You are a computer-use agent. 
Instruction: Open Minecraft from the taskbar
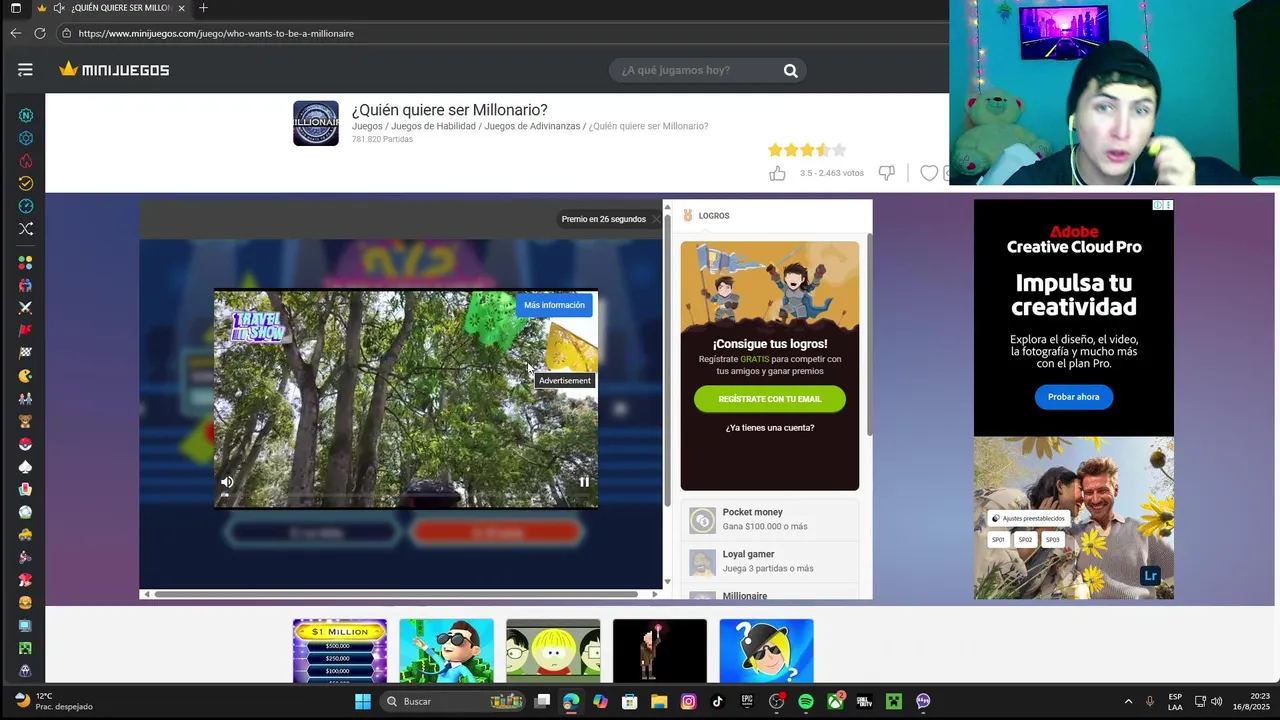(x=894, y=701)
